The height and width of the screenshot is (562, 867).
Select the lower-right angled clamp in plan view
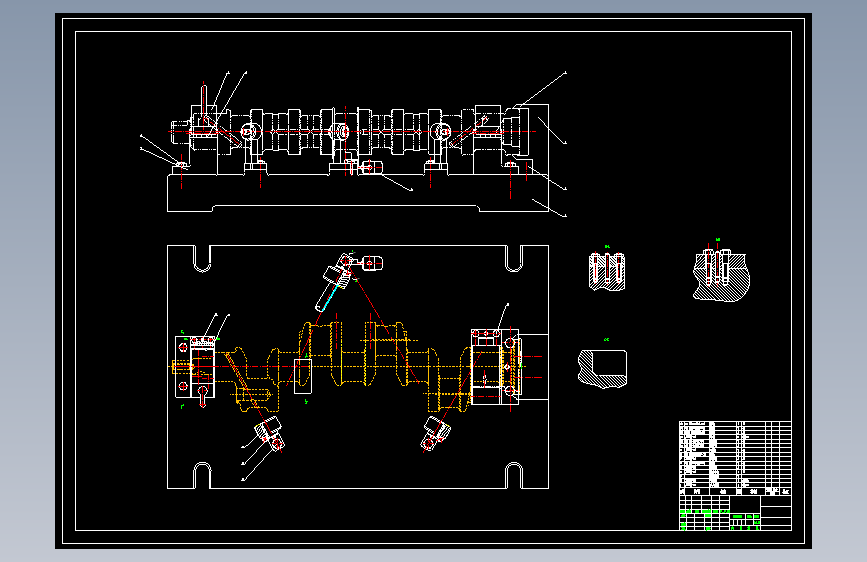436,434
